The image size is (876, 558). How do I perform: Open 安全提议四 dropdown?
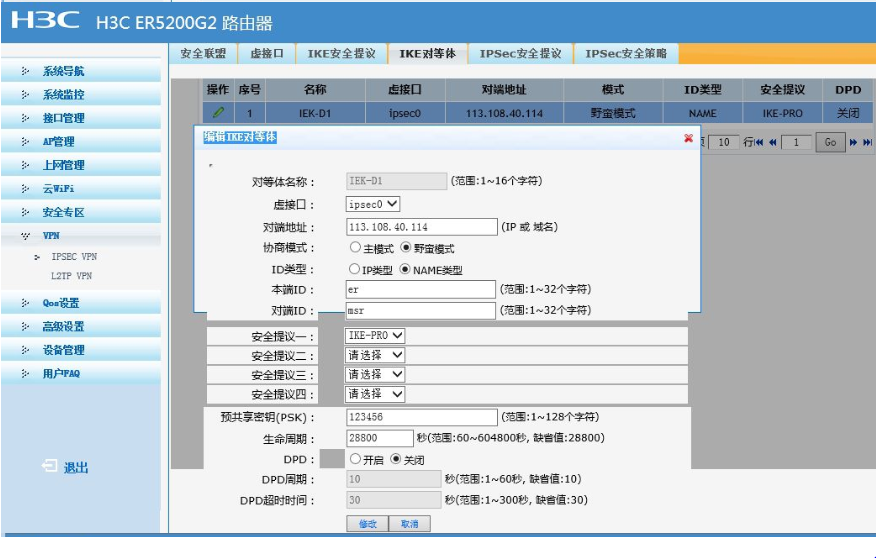click(x=375, y=394)
